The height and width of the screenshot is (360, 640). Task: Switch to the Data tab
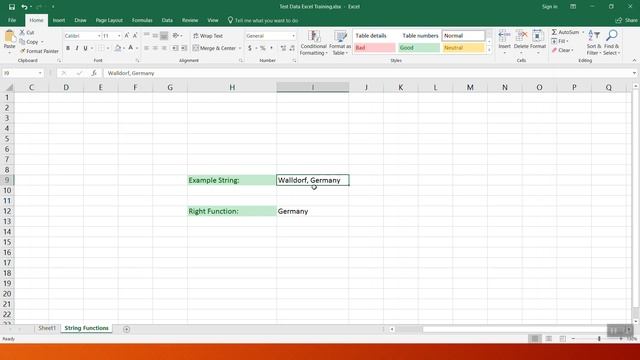pos(167,20)
